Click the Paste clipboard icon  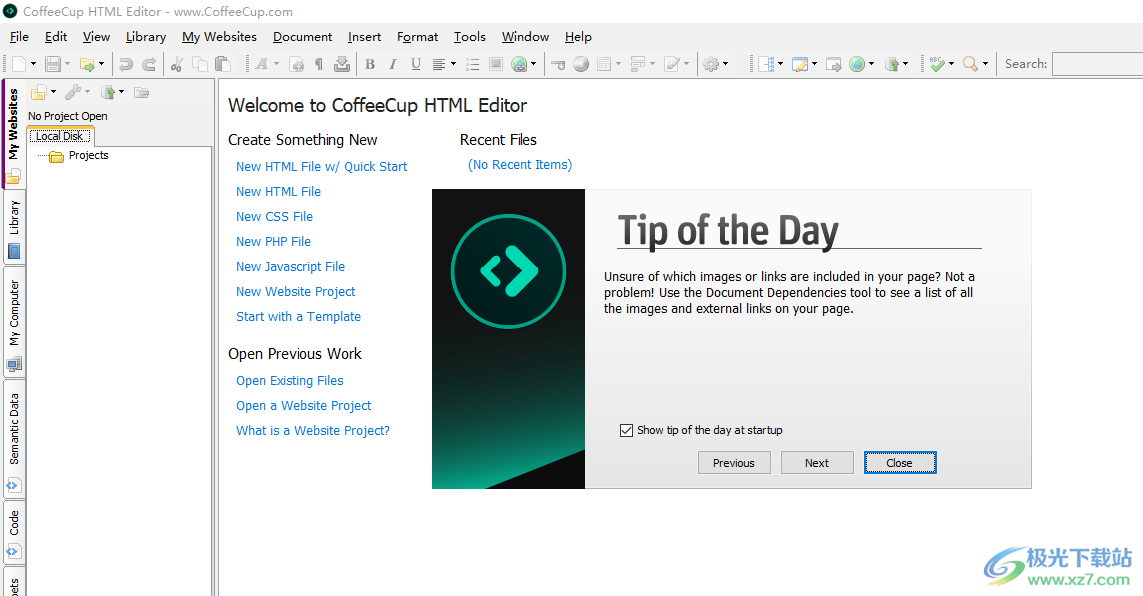(x=223, y=64)
